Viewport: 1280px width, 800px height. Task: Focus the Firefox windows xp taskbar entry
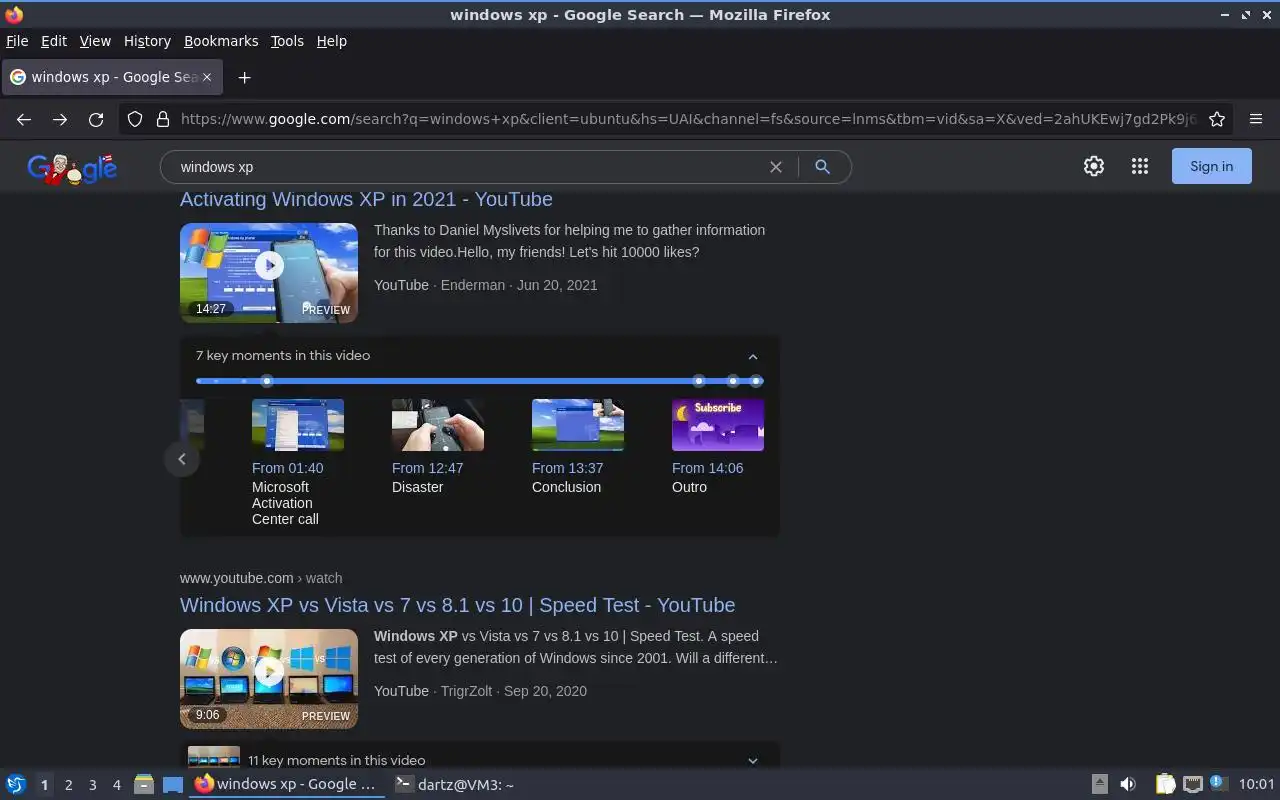coord(286,785)
